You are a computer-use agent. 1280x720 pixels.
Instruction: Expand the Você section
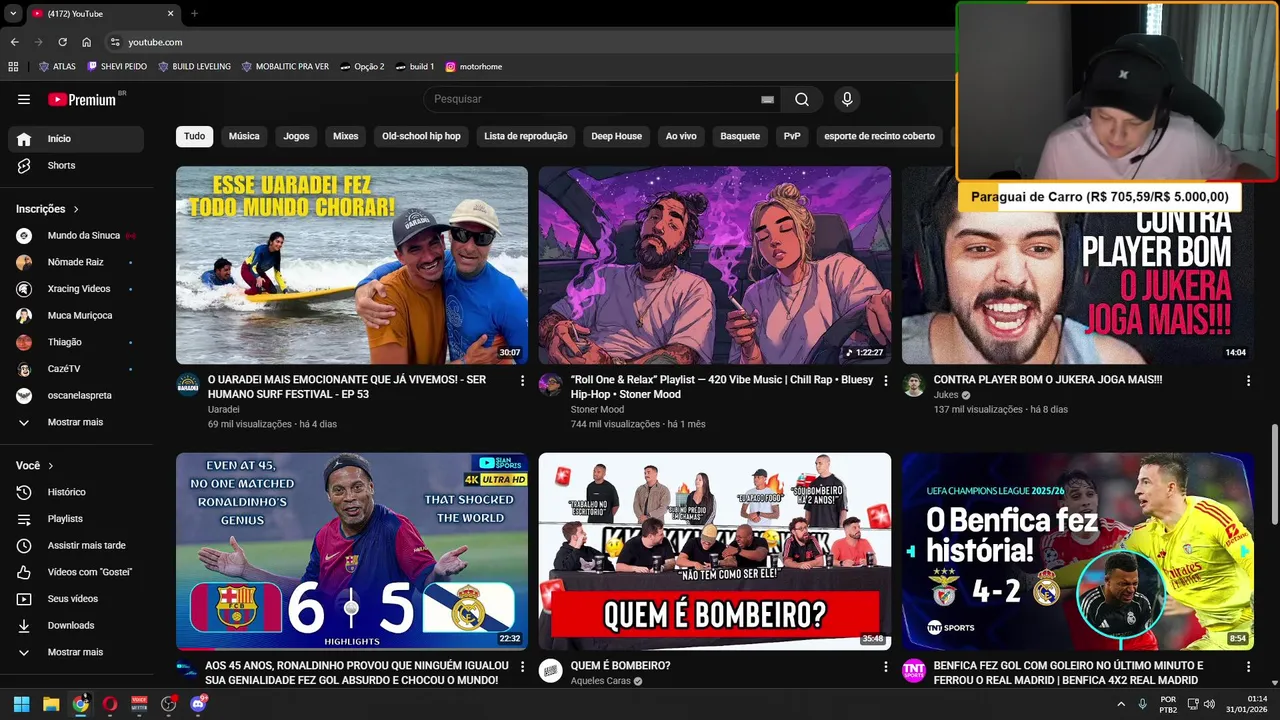pyautogui.click(x=35, y=466)
